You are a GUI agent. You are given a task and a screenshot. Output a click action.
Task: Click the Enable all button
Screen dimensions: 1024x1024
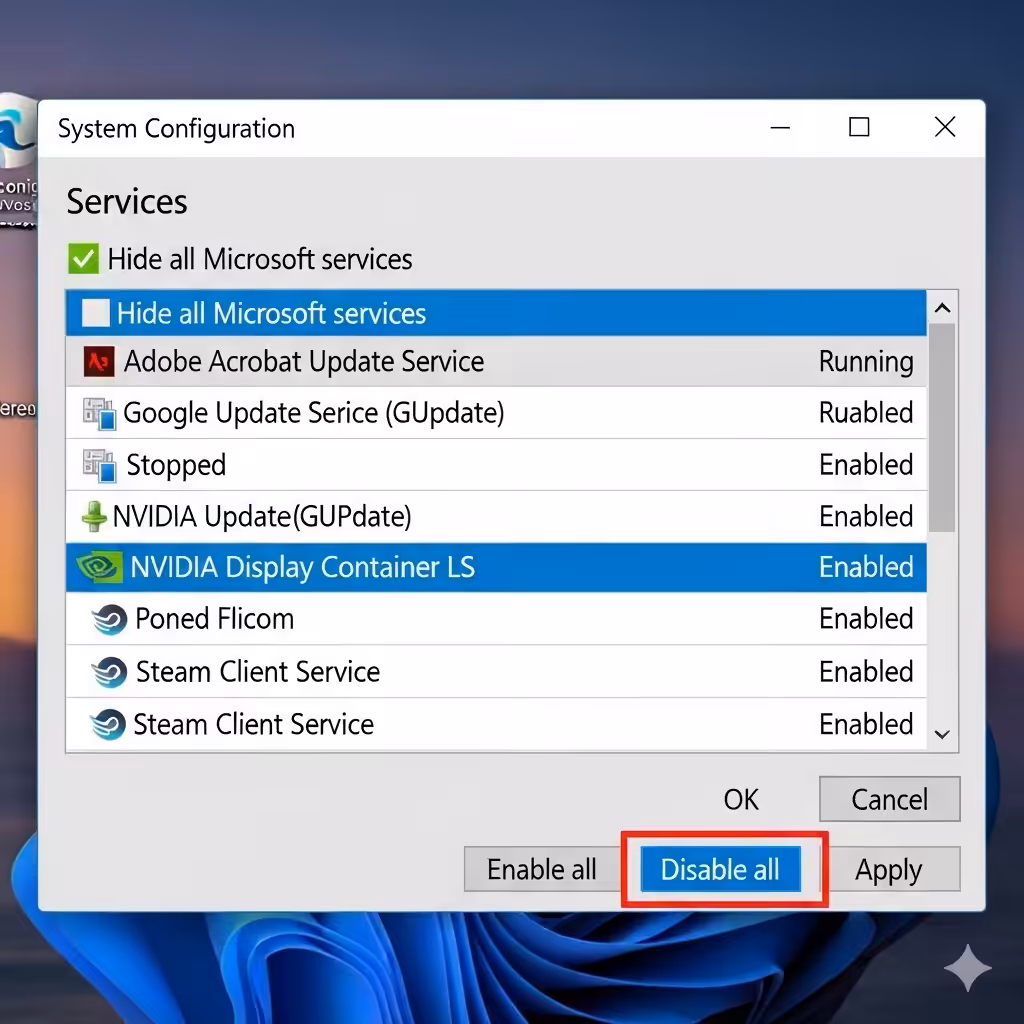pos(542,870)
